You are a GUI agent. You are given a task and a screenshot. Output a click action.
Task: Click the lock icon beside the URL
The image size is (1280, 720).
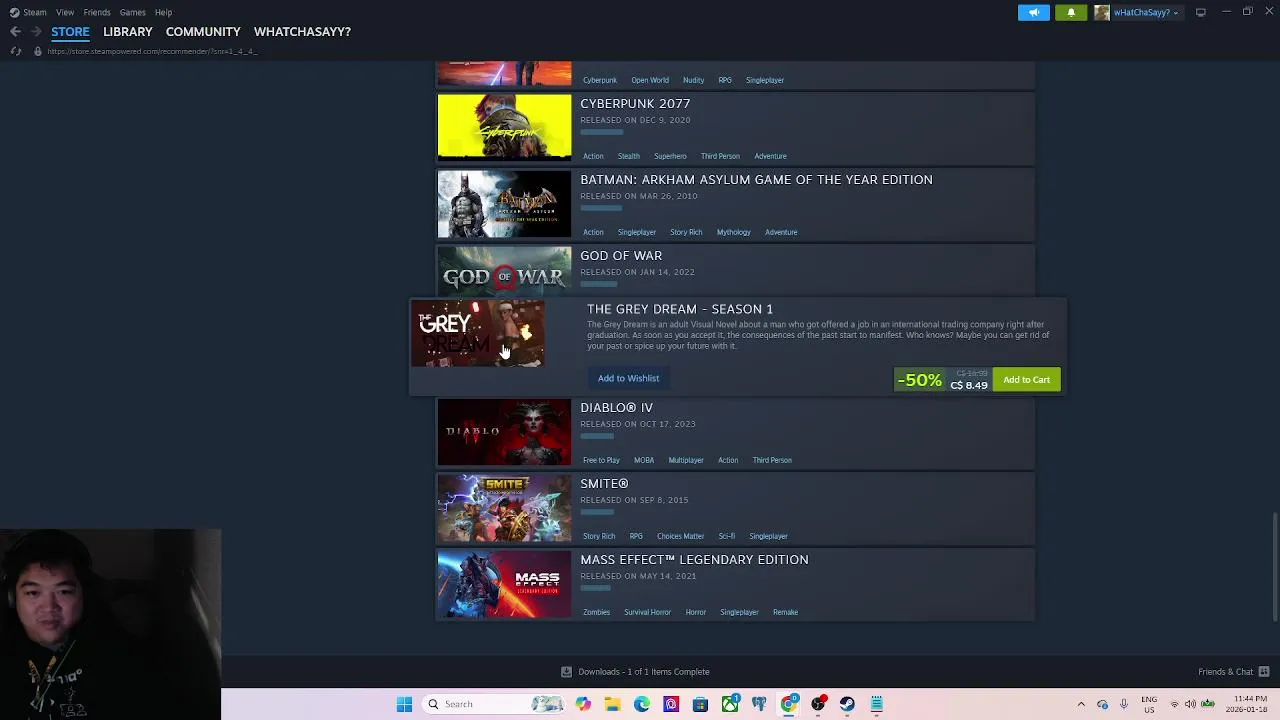(38, 51)
